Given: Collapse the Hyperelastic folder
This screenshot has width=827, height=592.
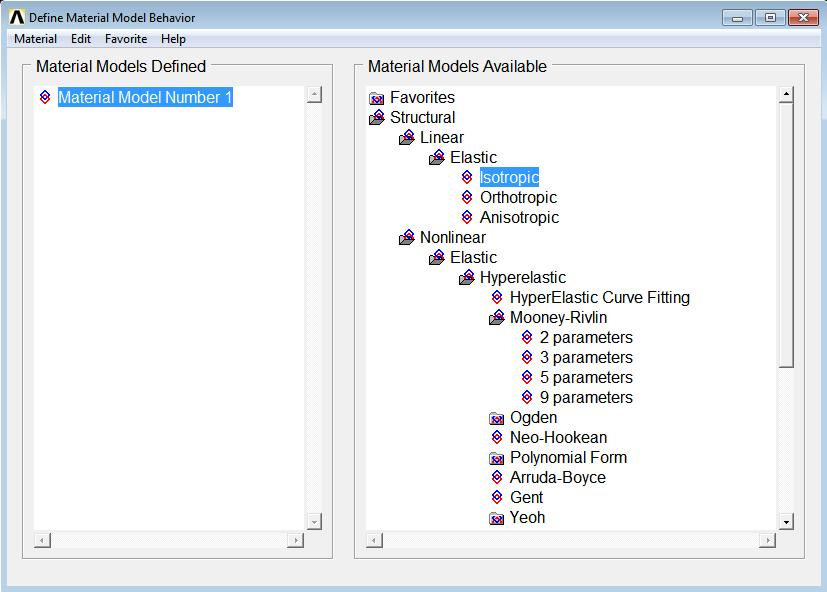Looking at the screenshot, I should click(467, 278).
